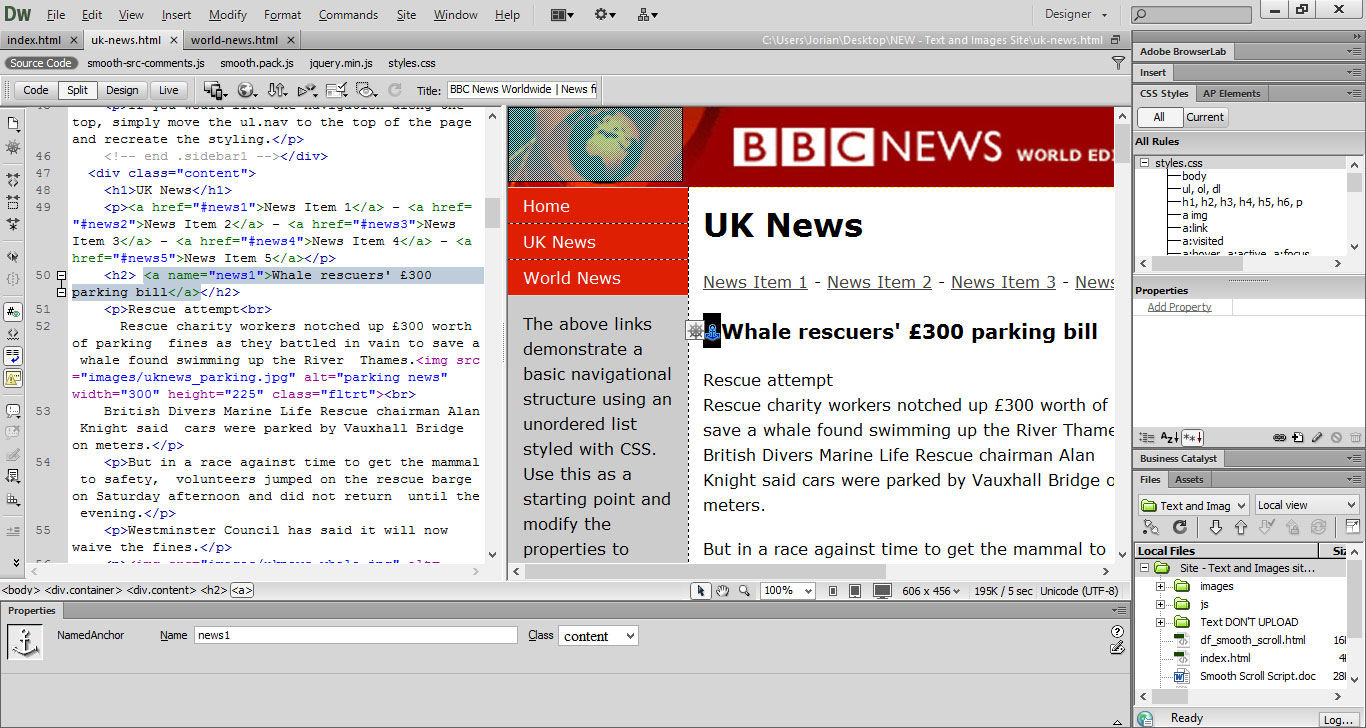Open the Multiscreen preview icon

(215, 90)
